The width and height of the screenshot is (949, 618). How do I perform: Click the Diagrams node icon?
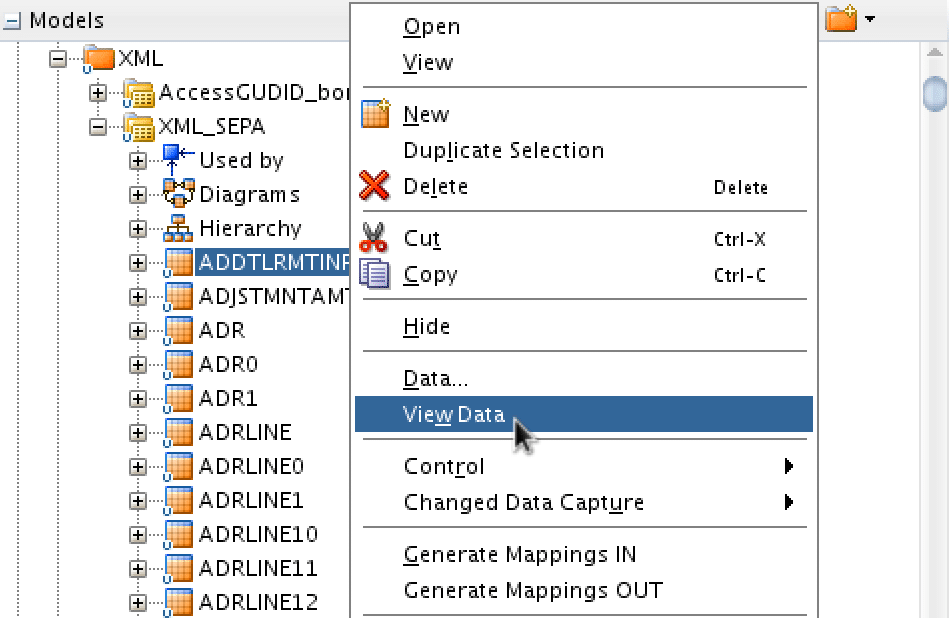[179, 194]
